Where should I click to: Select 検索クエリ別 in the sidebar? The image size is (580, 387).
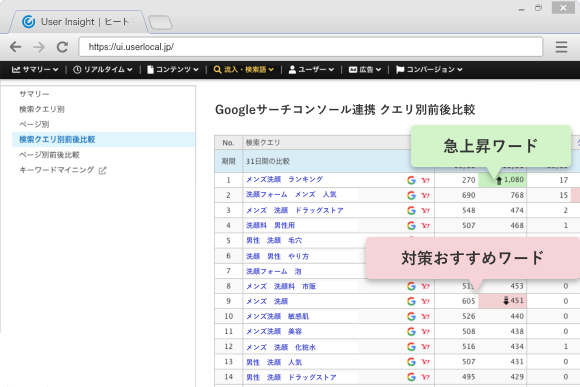click(x=42, y=109)
